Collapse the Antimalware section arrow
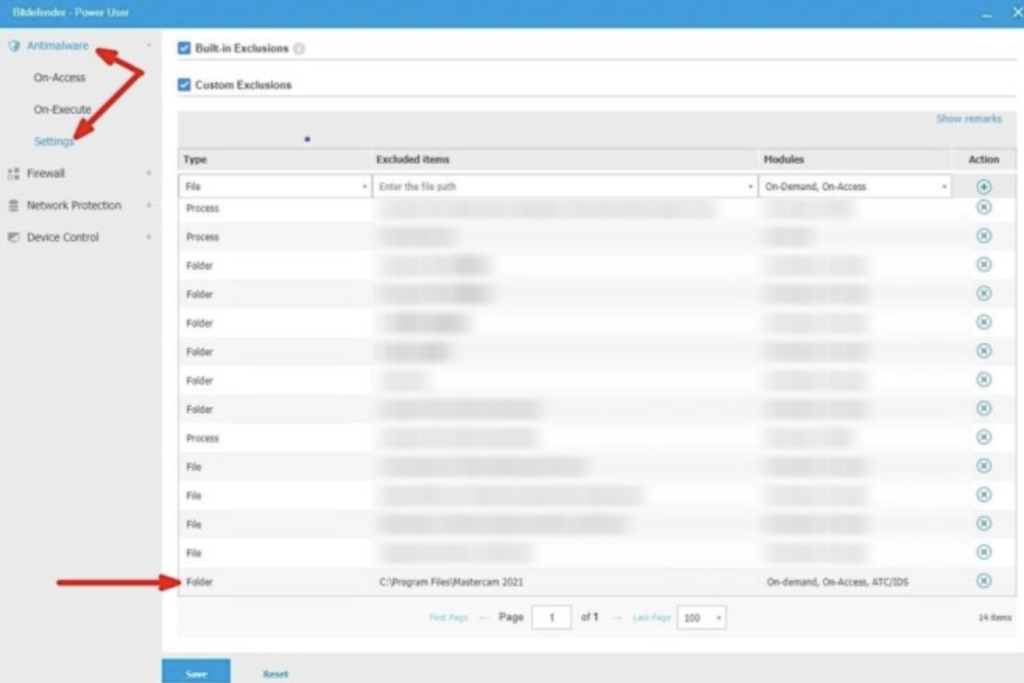Image resolution: width=1024 pixels, height=683 pixels. 149,46
